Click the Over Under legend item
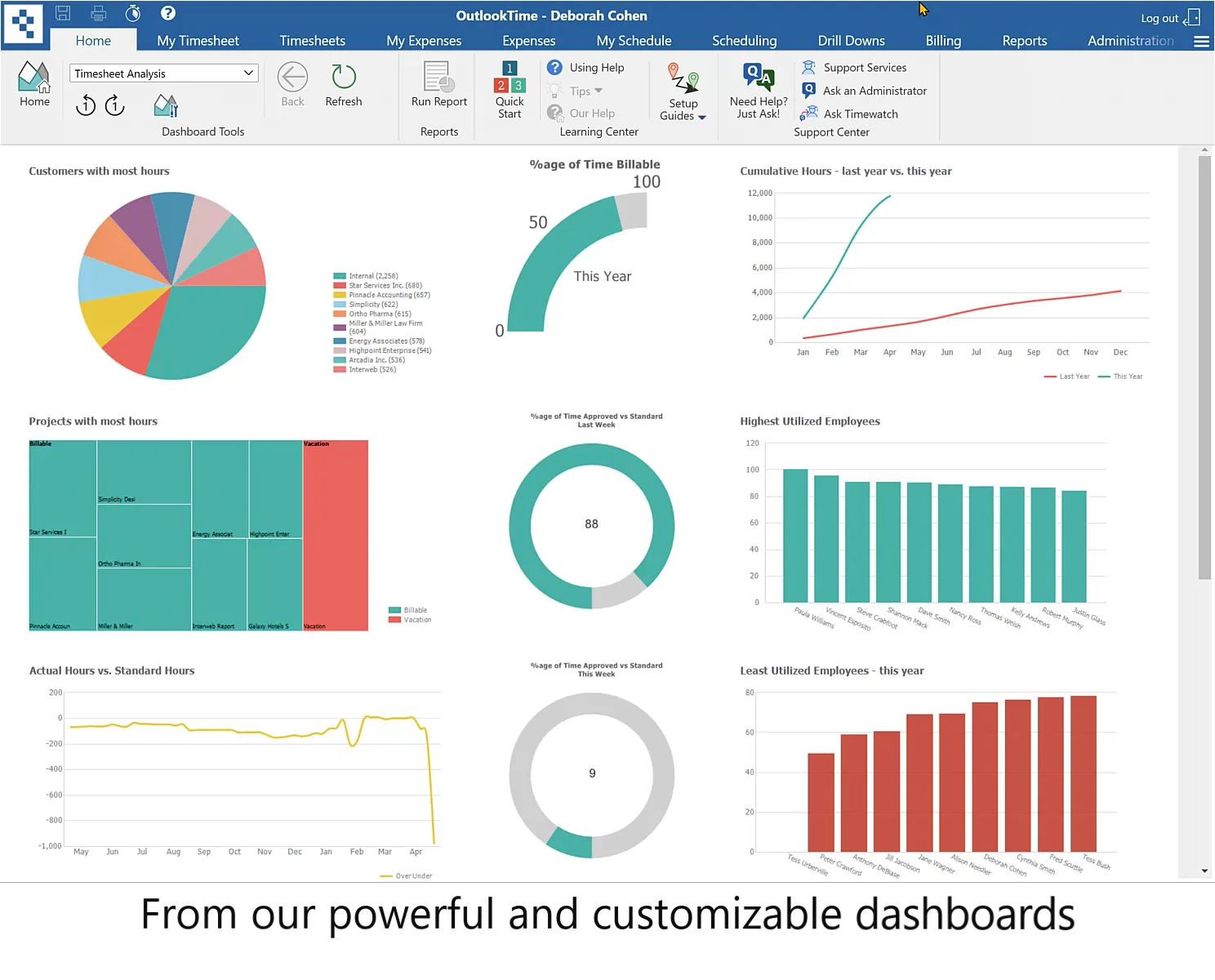 [406, 876]
